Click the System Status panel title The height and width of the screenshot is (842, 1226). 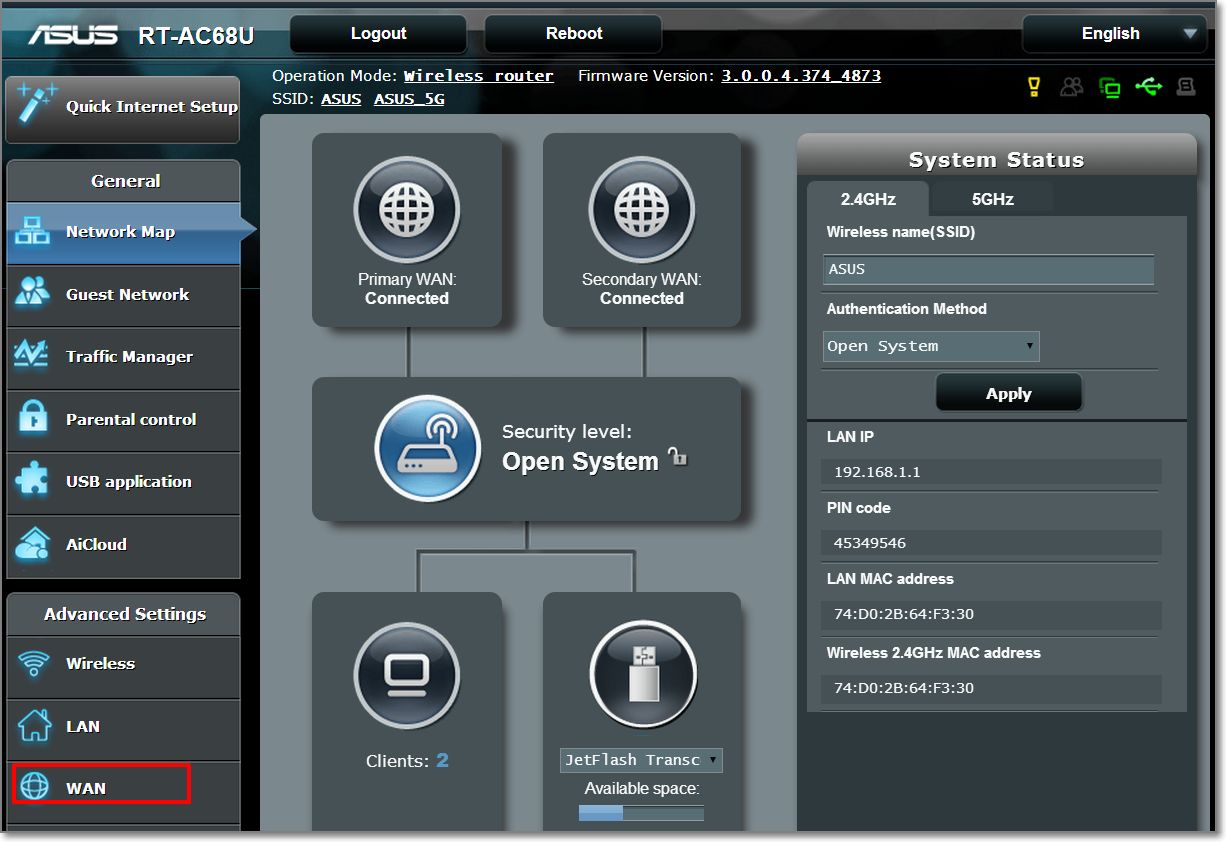coord(996,160)
